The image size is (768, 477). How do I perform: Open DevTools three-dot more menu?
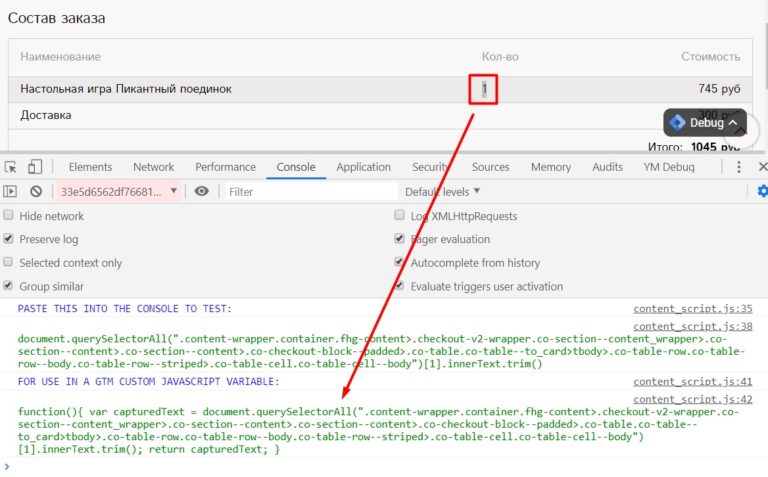pyautogui.click(x=739, y=167)
